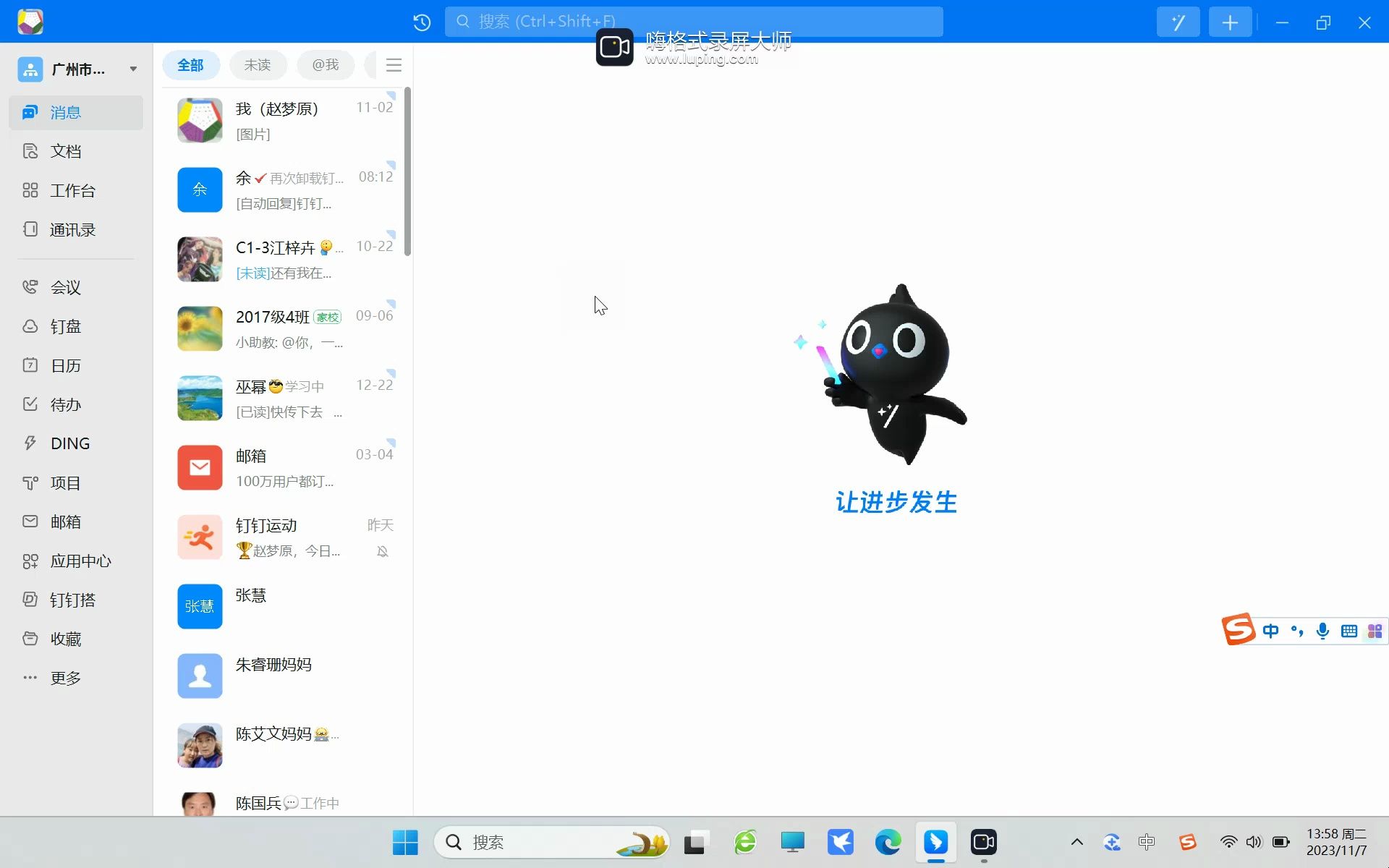
Task: Select the 未读 tab
Action: point(258,65)
